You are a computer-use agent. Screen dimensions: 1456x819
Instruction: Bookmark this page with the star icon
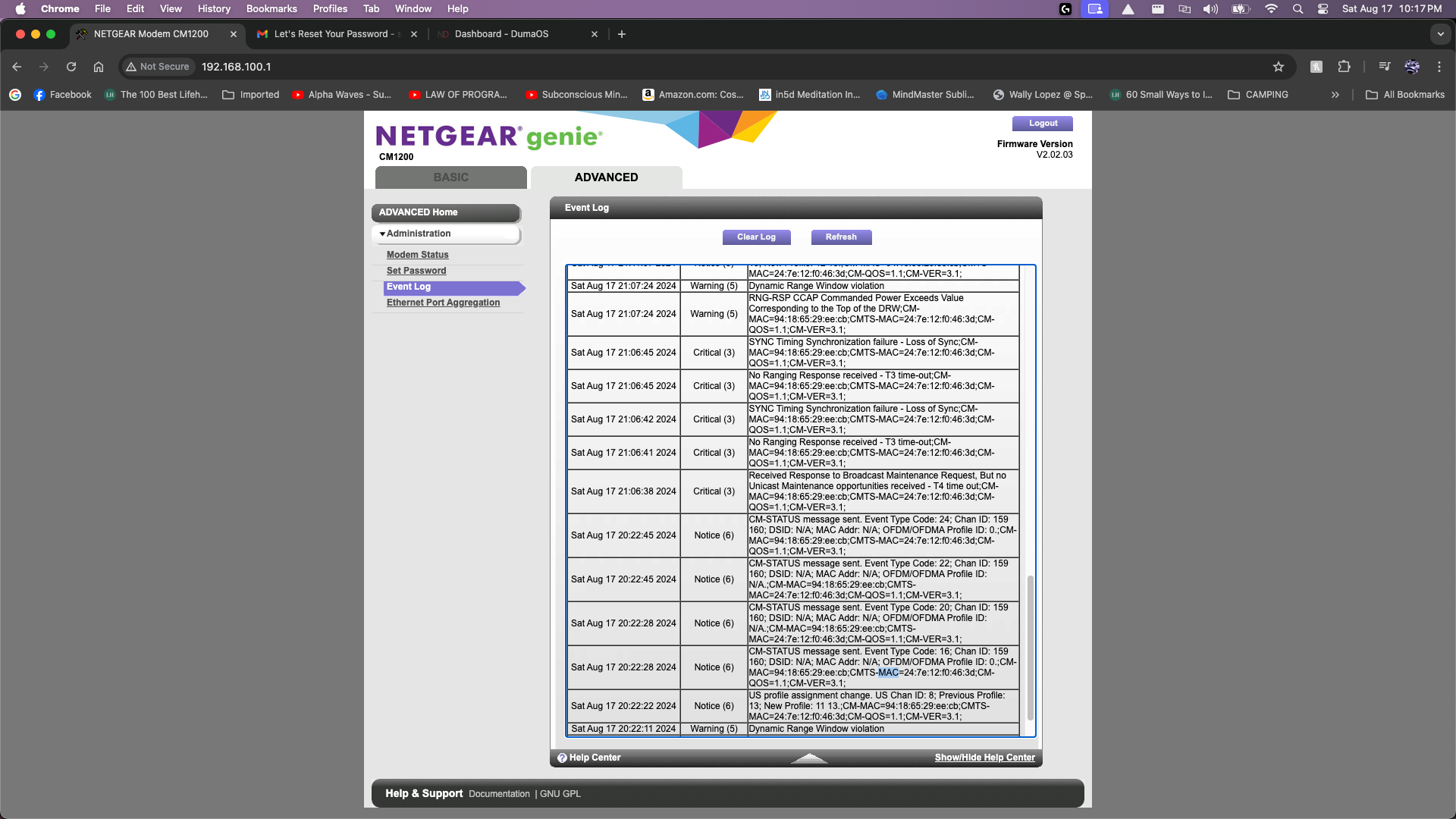(x=1279, y=67)
